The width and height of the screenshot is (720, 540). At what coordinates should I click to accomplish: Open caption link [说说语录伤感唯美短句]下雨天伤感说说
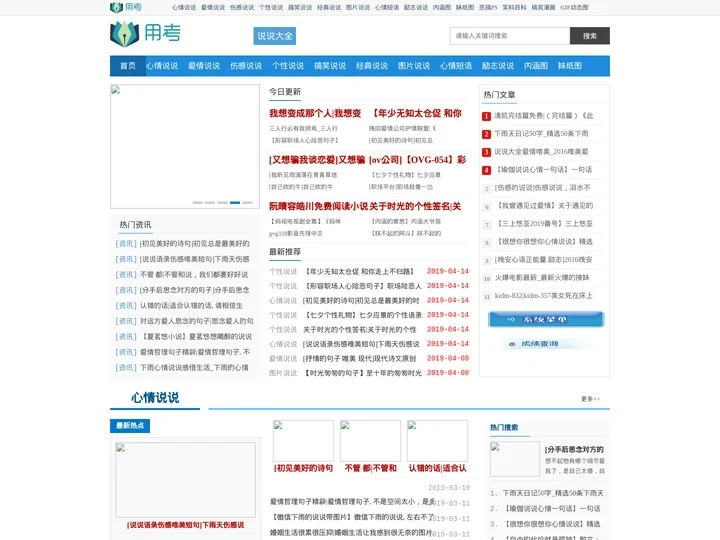186,525
